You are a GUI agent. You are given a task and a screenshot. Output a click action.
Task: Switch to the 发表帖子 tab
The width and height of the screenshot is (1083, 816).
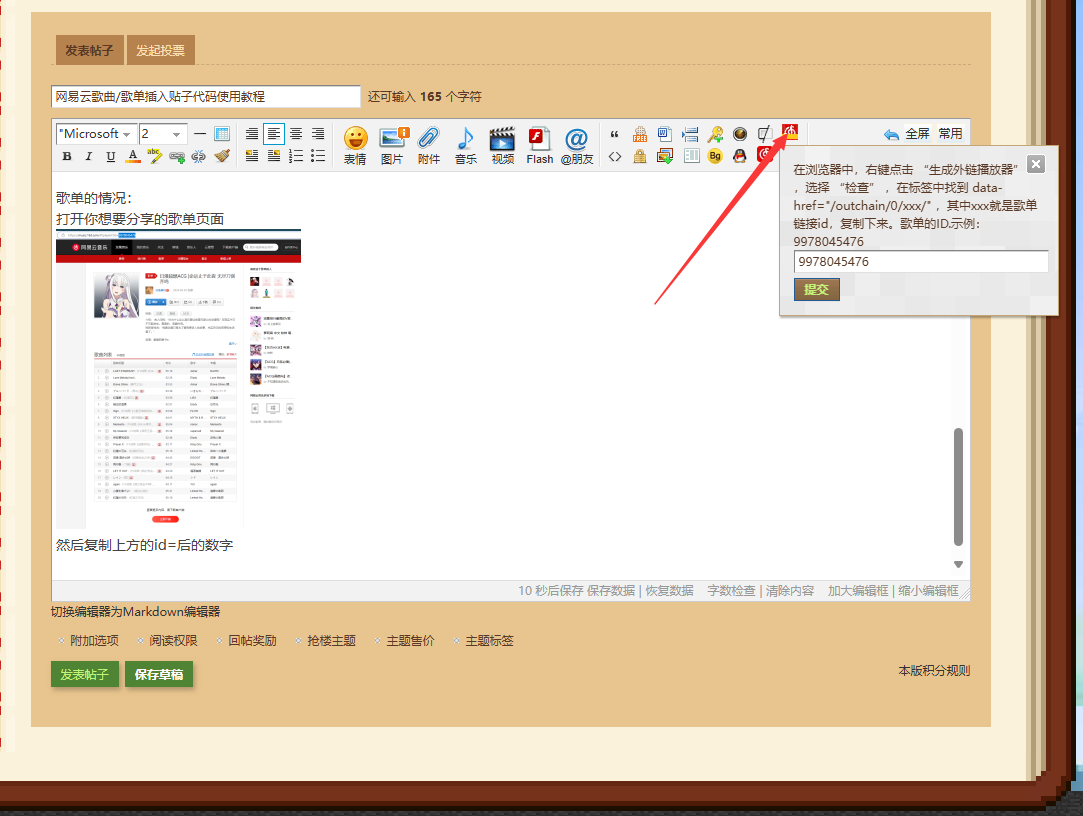(89, 50)
